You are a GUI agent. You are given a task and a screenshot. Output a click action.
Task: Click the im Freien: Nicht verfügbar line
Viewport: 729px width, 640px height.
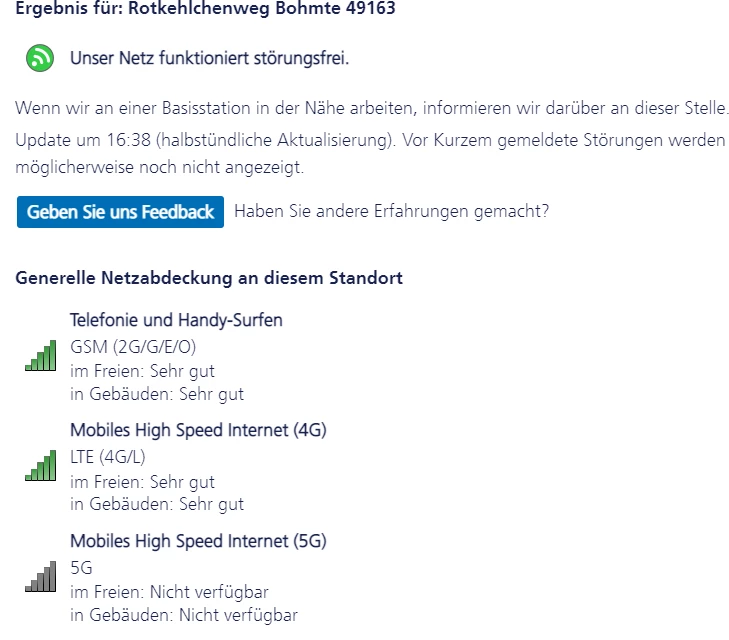(x=169, y=591)
